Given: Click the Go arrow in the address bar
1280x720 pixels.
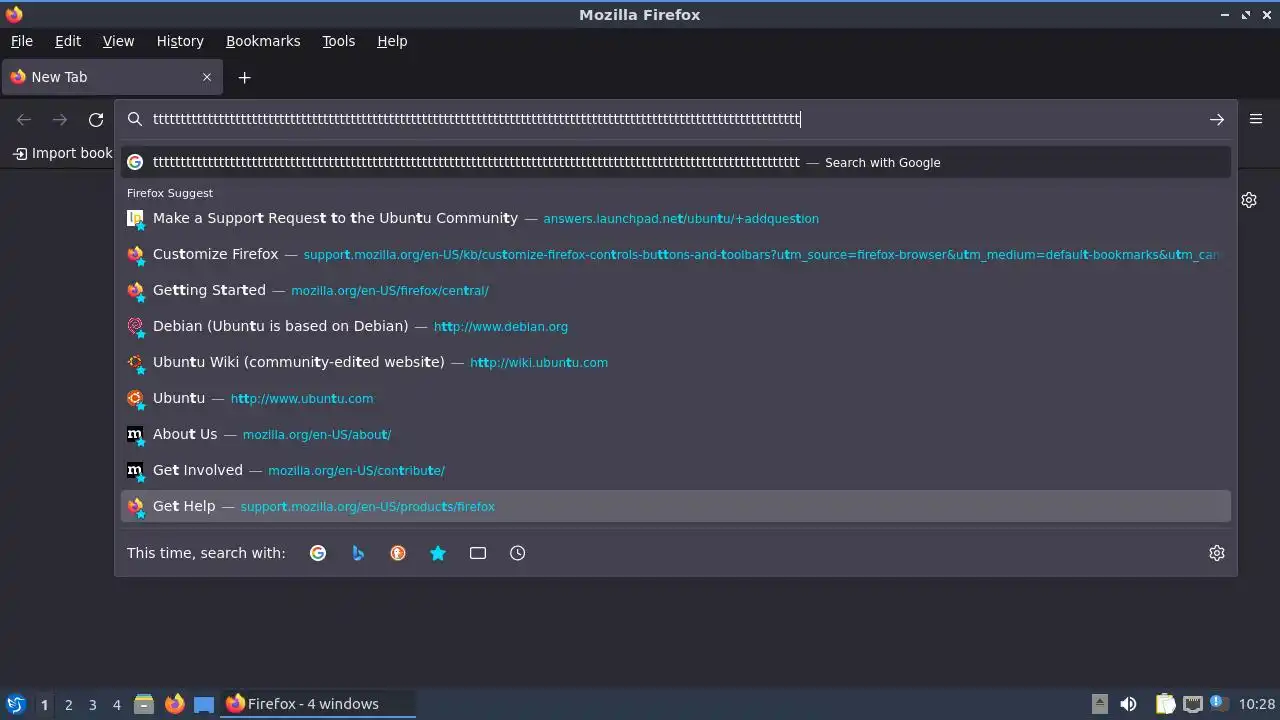Looking at the screenshot, I should point(1216,119).
